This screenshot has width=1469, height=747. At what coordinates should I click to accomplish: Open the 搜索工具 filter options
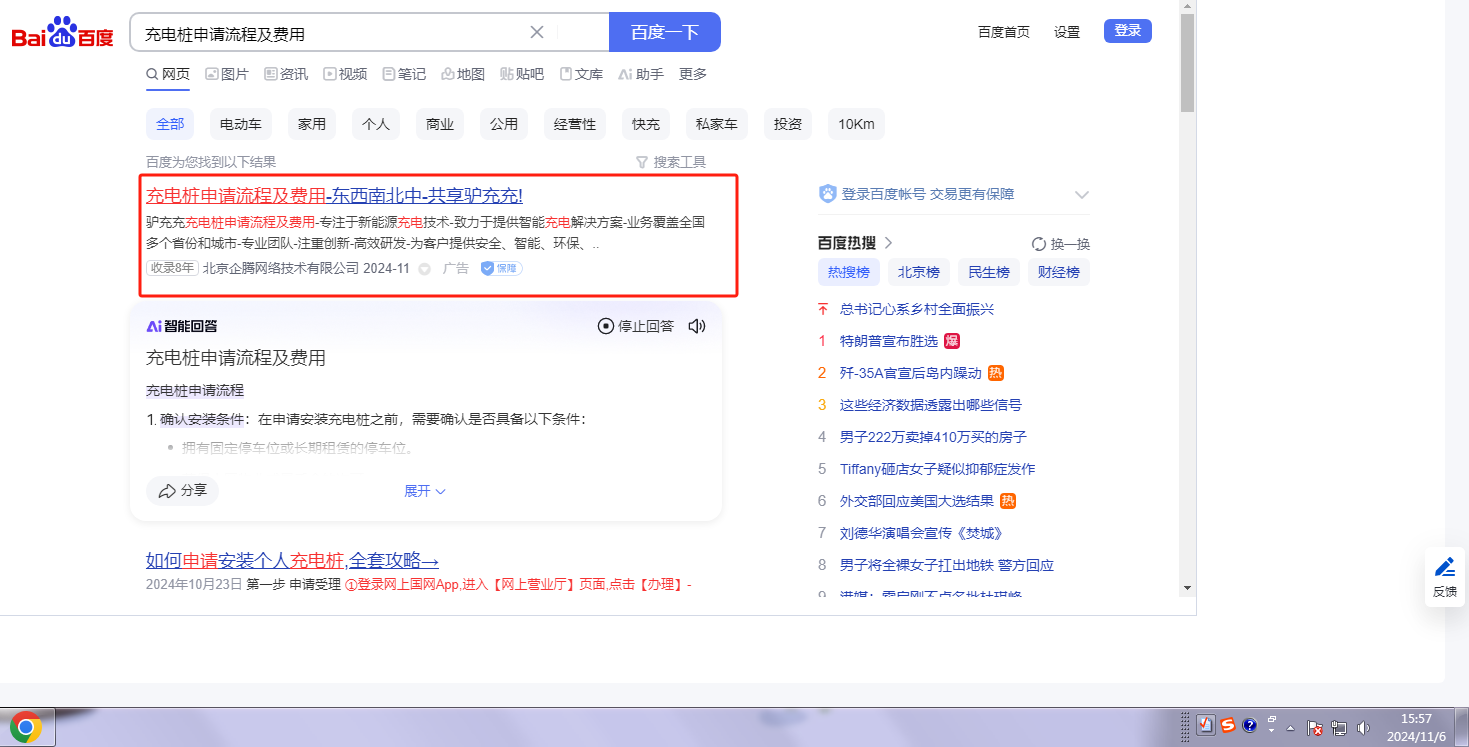[x=671, y=162]
